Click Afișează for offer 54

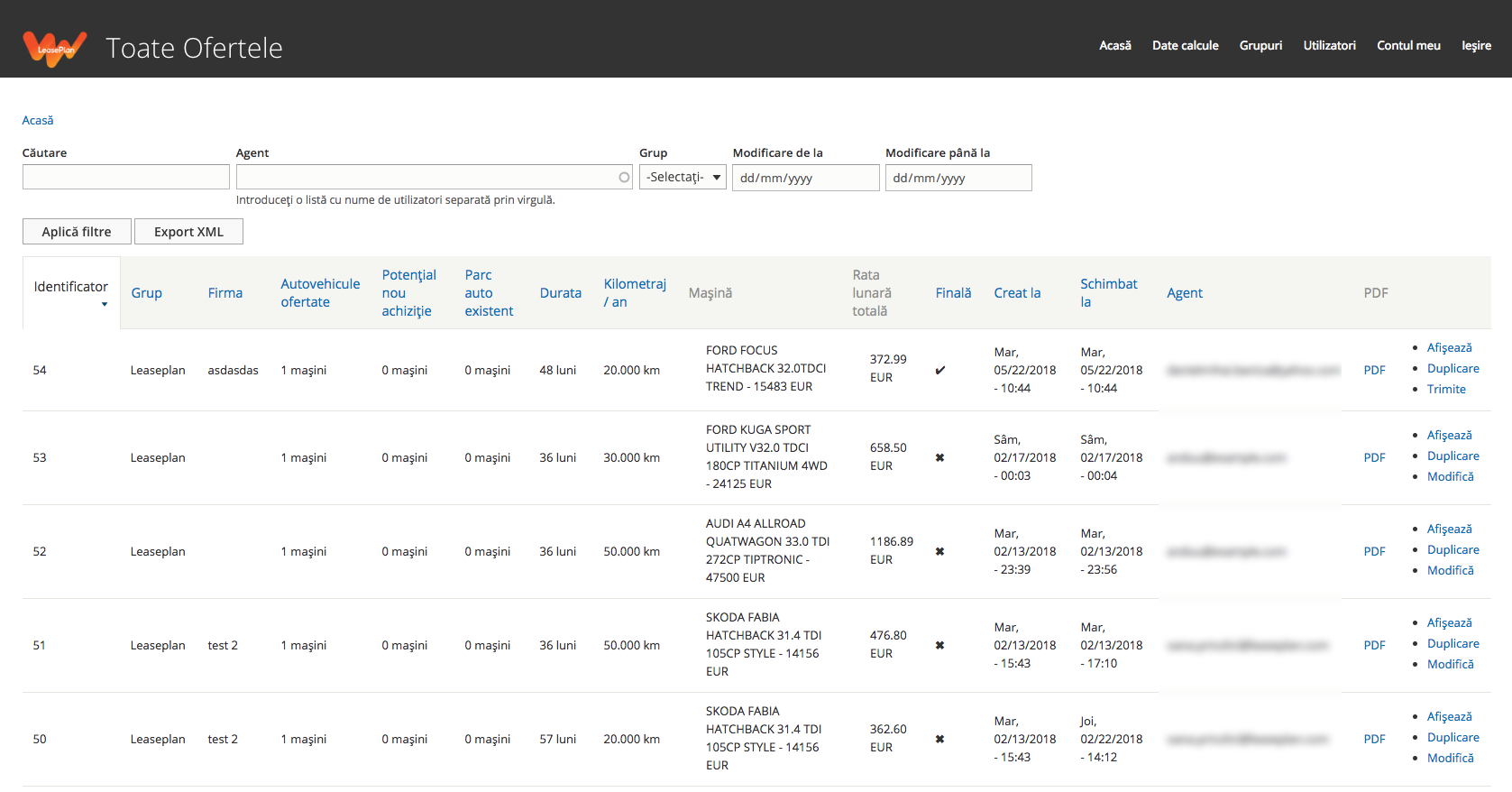(1449, 347)
